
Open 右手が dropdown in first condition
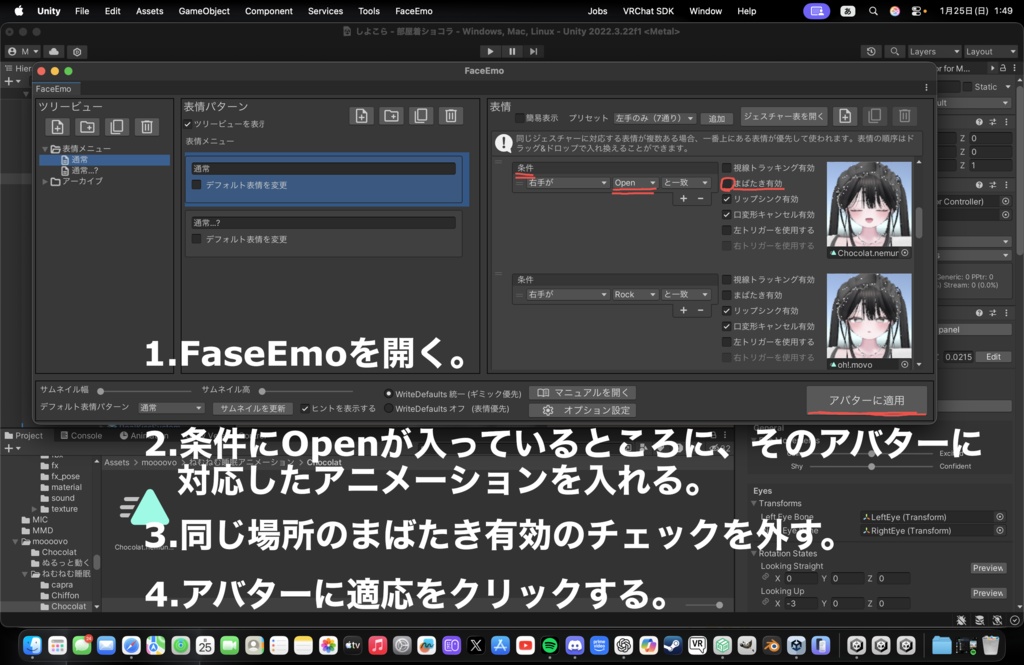568,183
